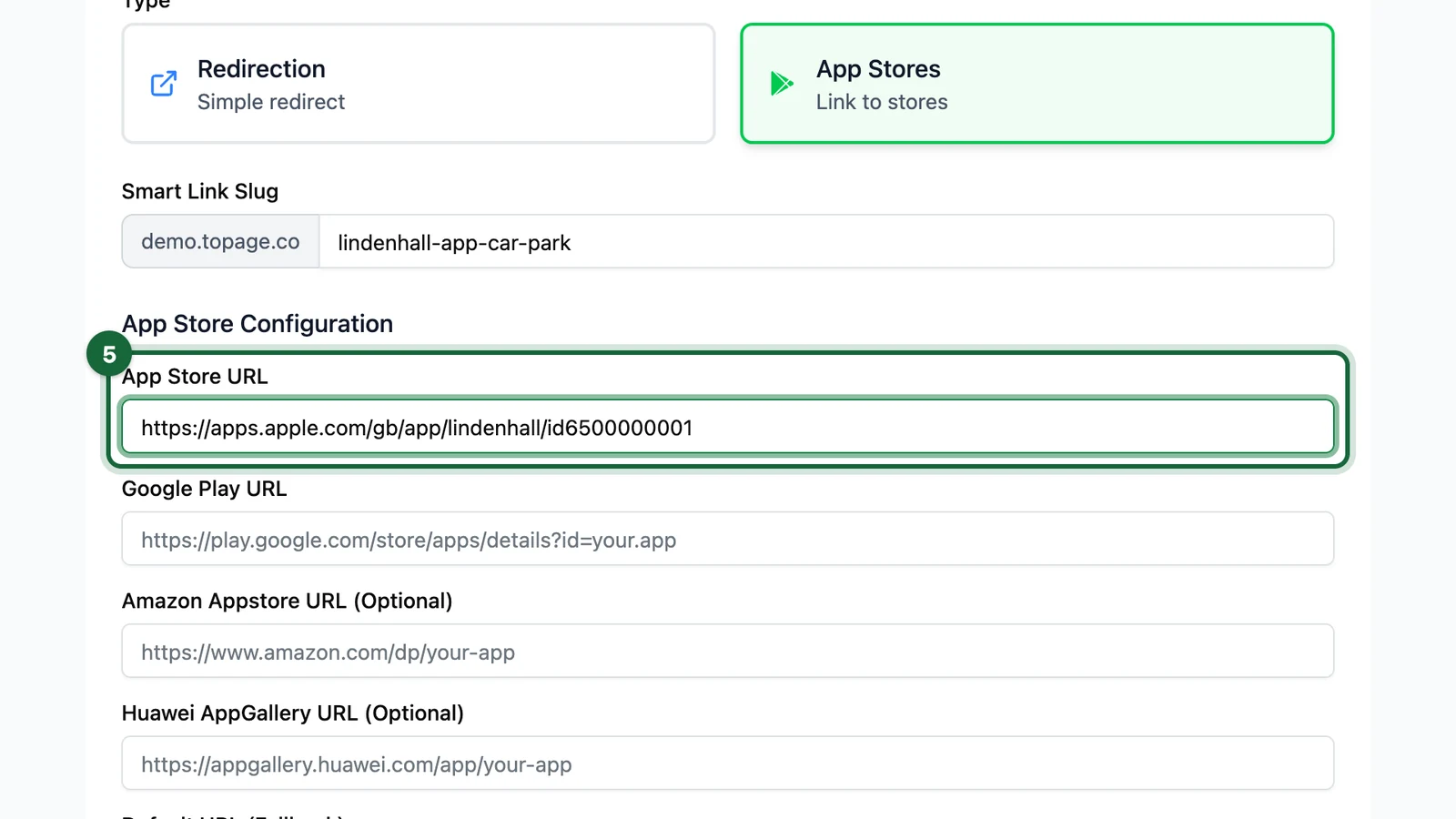Click the App Stores play icon
The height and width of the screenshot is (819, 1456).
coord(782,84)
